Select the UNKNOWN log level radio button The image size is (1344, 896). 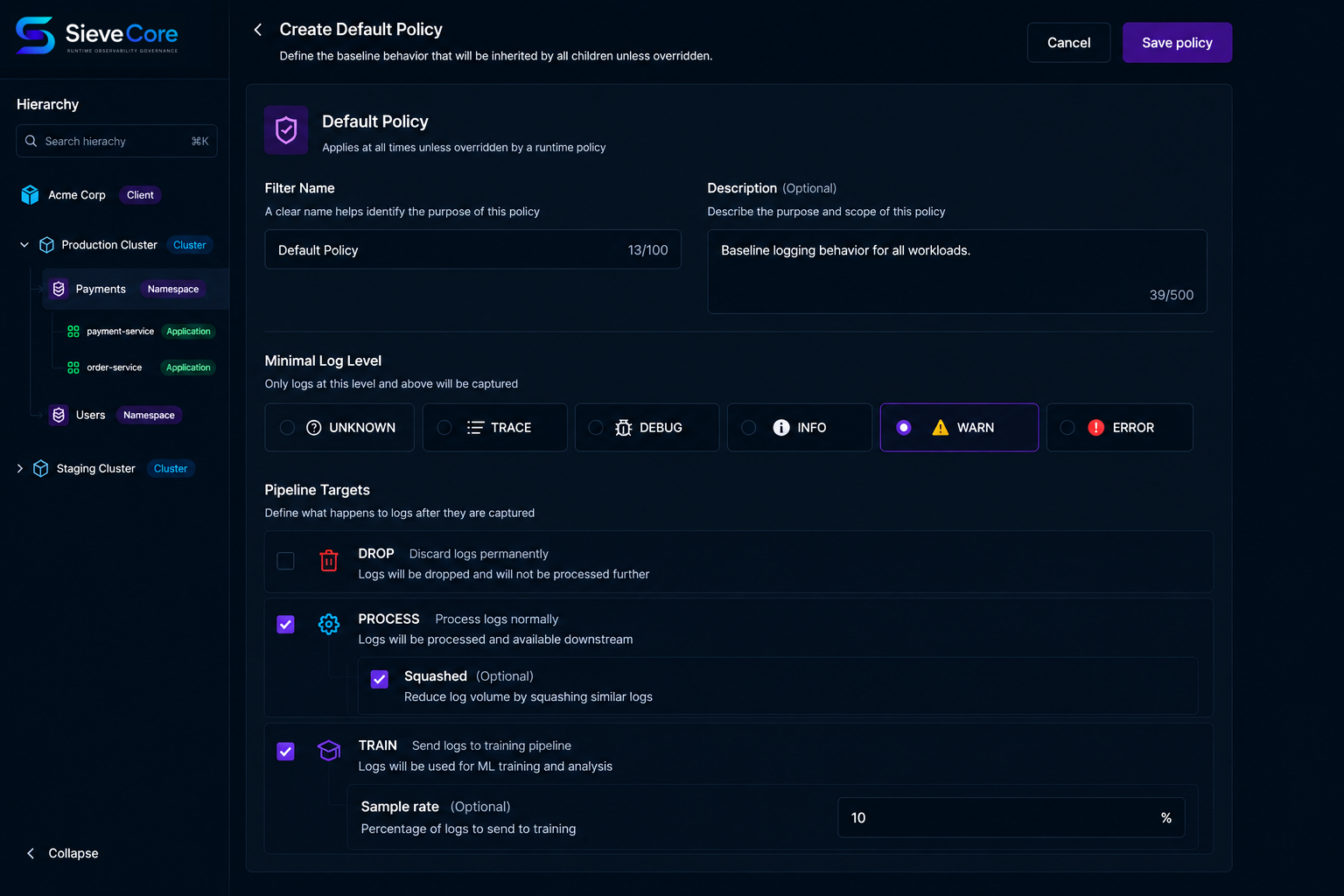click(x=287, y=428)
